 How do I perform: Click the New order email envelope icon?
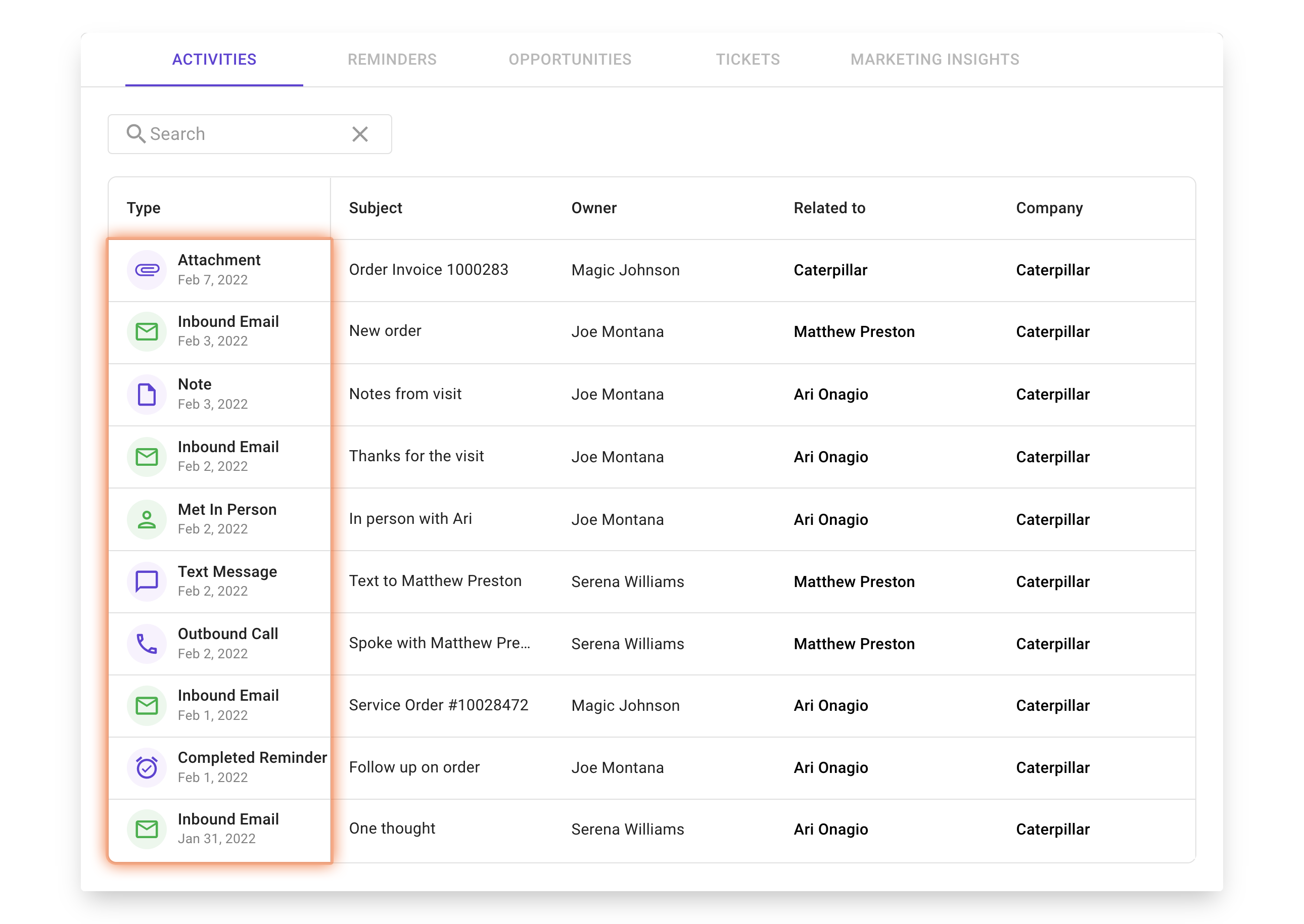147,332
